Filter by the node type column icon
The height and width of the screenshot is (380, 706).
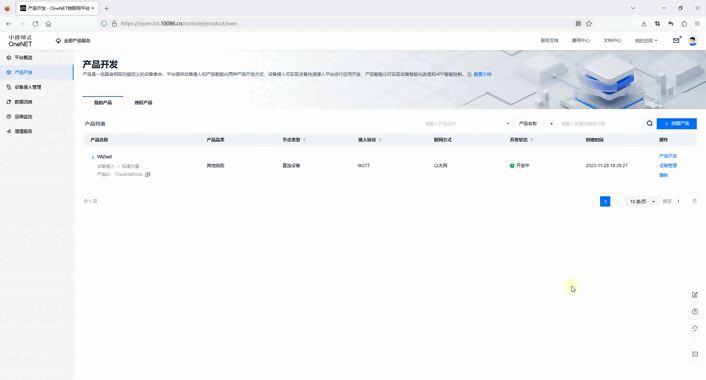pyautogui.click(x=304, y=140)
